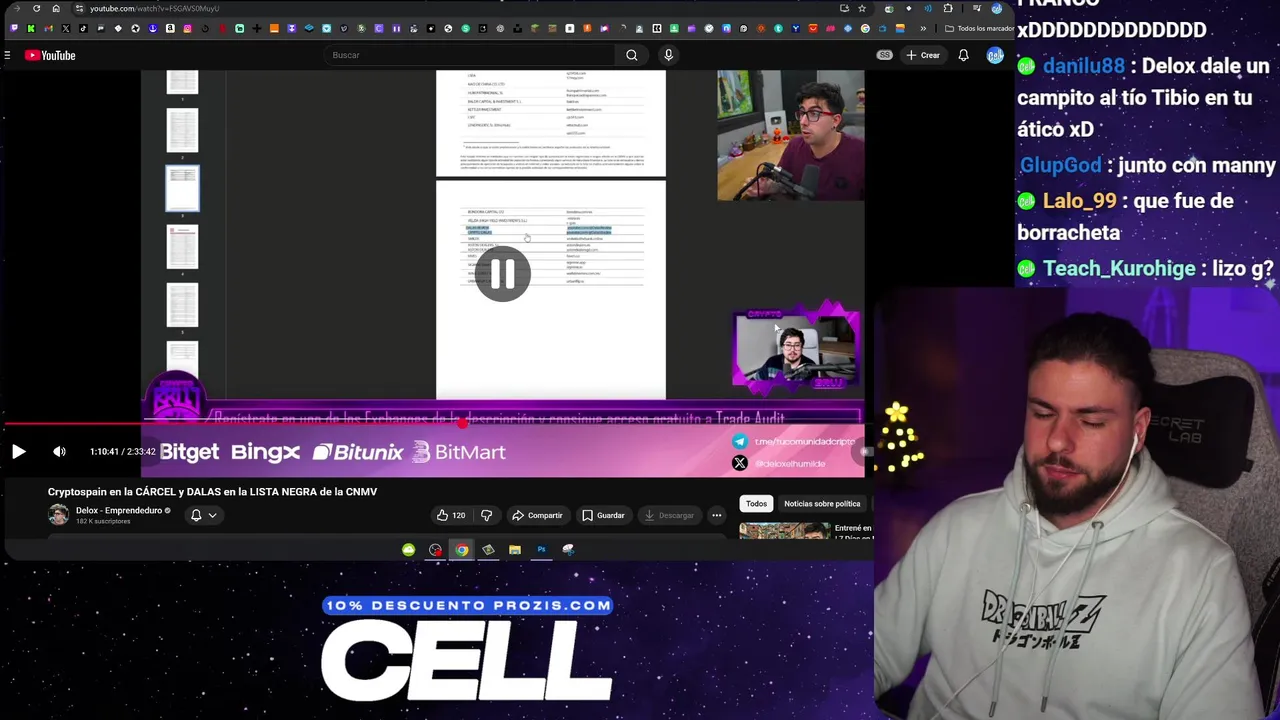Expand notification options chevron beside the bell
Viewport: 1280px width, 720px height.
212,515
